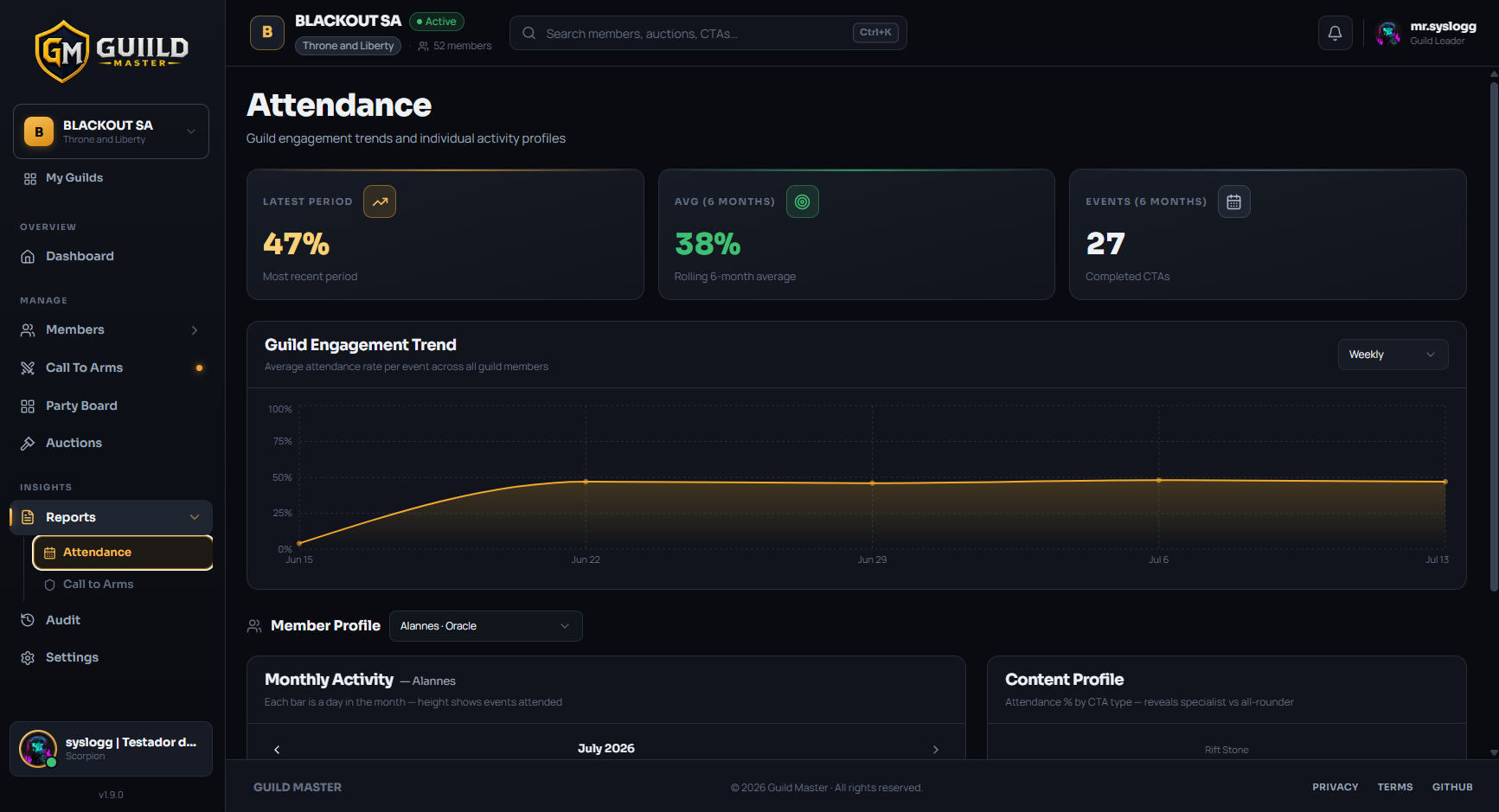The height and width of the screenshot is (812, 1499).
Task: Click the Settings gear icon
Action: [28, 658]
